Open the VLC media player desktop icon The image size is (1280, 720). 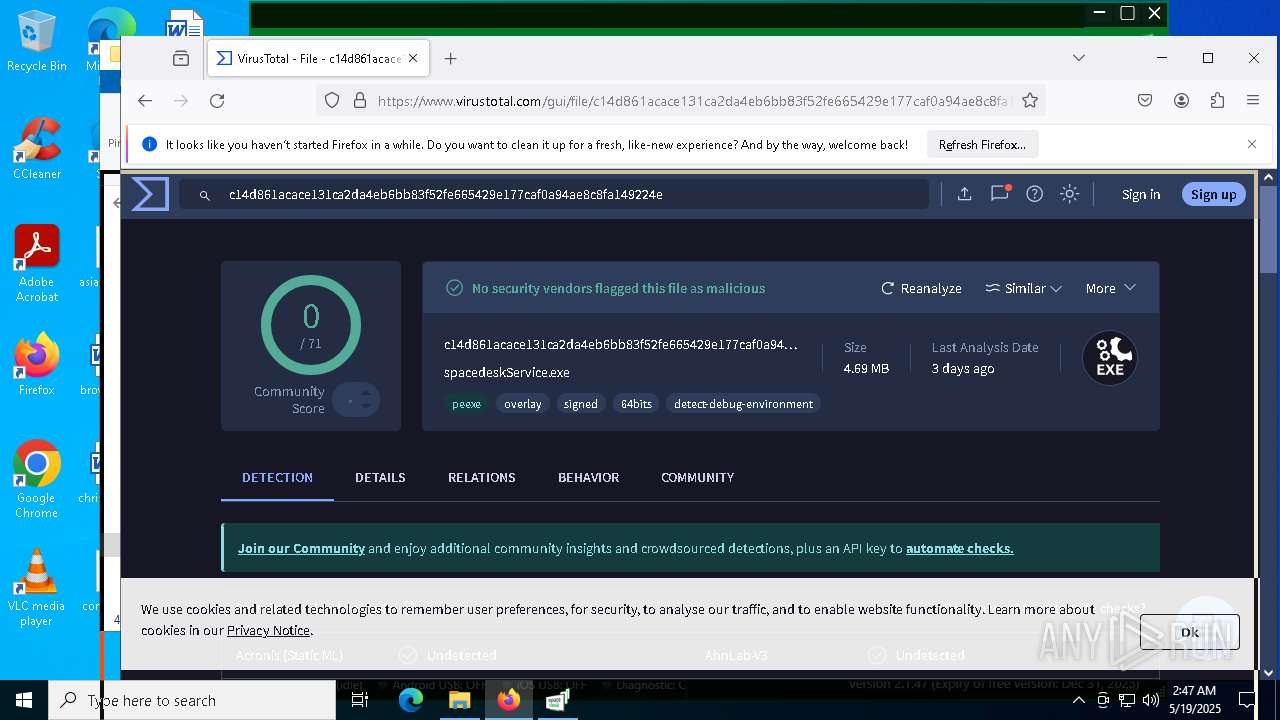point(37,588)
